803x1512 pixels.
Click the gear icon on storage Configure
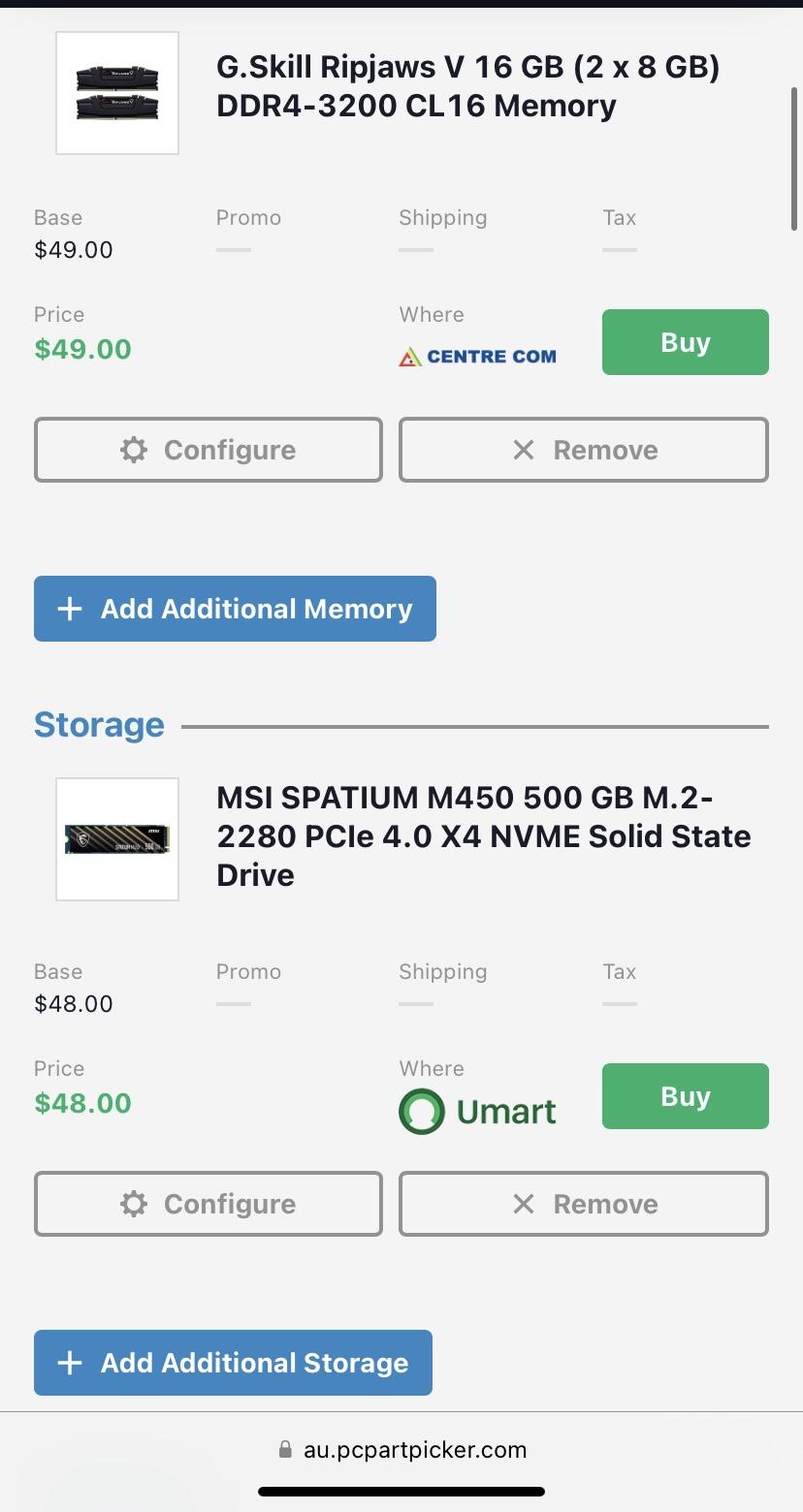(134, 1204)
